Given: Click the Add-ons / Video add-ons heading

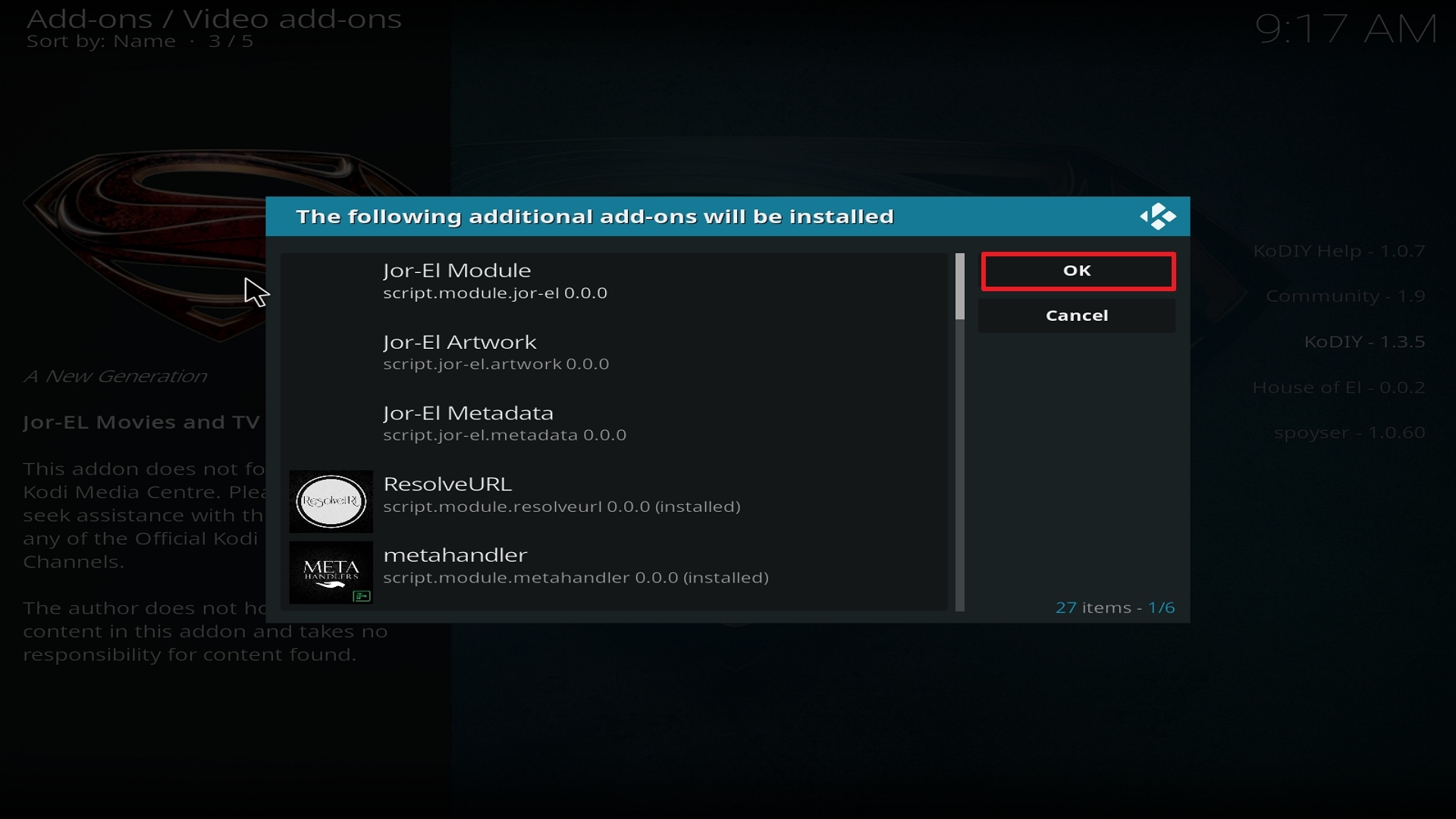Looking at the screenshot, I should coord(214,19).
